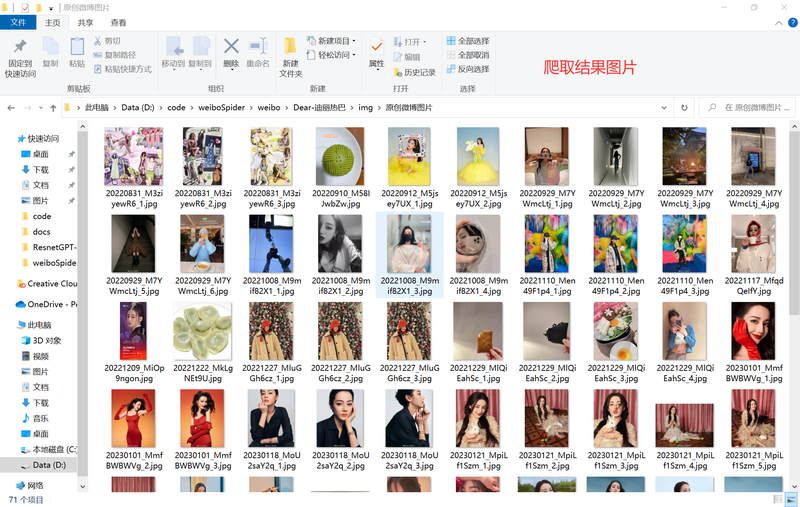800x507 pixels.
Task: Select 网络 Network in navigation pane
Action: click(30, 486)
